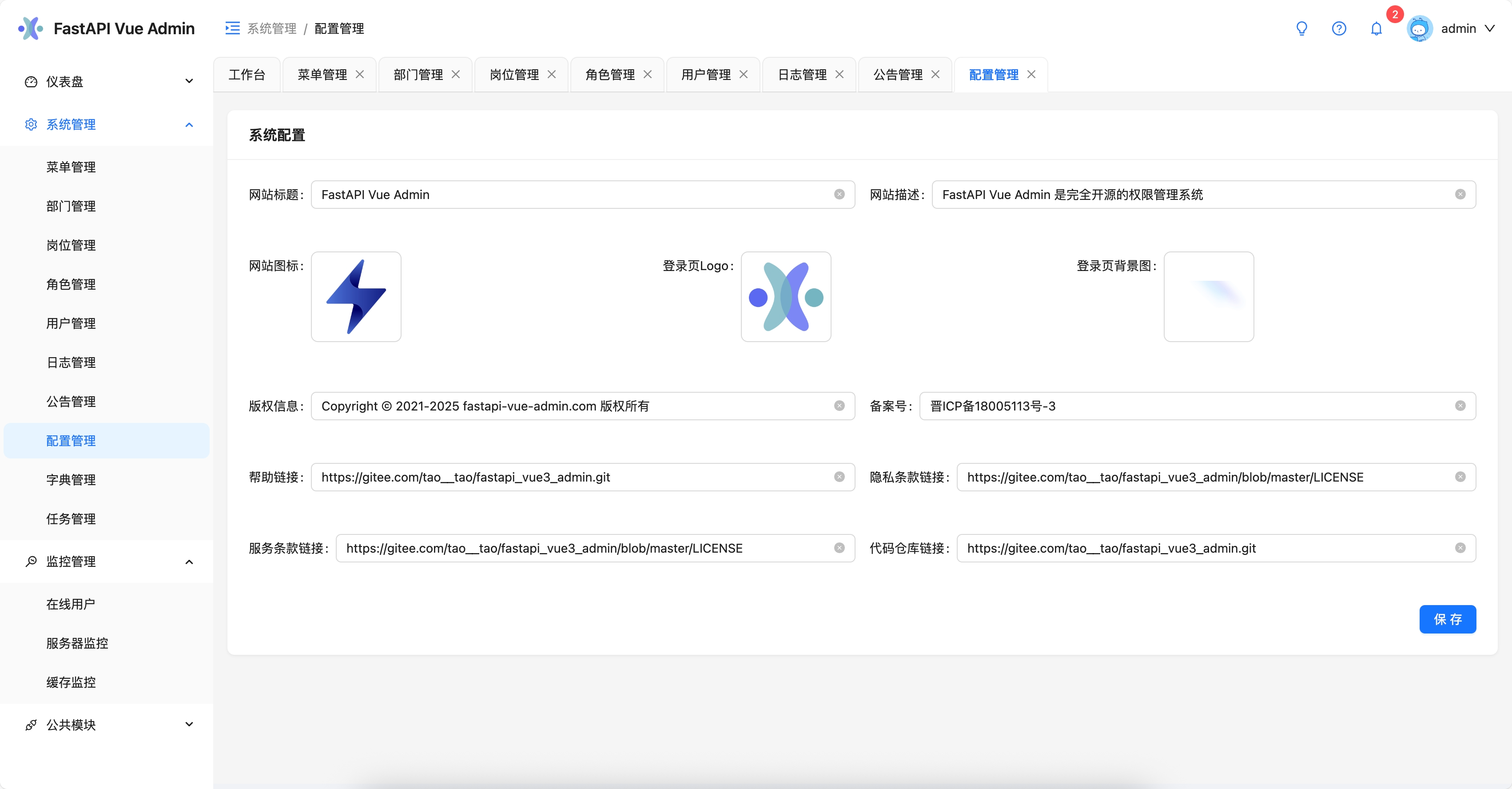1512x789 pixels.
Task: Clear the 帮助链接 input with its clear icon
Action: pyautogui.click(x=840, y=477)
